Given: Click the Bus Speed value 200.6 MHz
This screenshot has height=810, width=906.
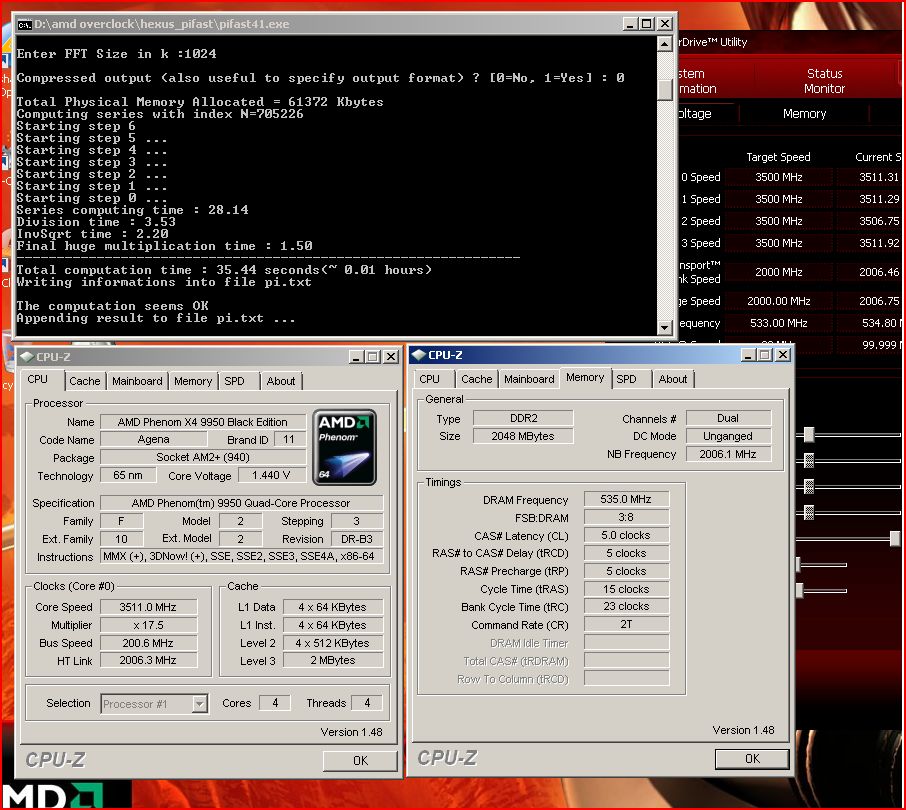Looking at the screenshot, I should click(148, 643).
